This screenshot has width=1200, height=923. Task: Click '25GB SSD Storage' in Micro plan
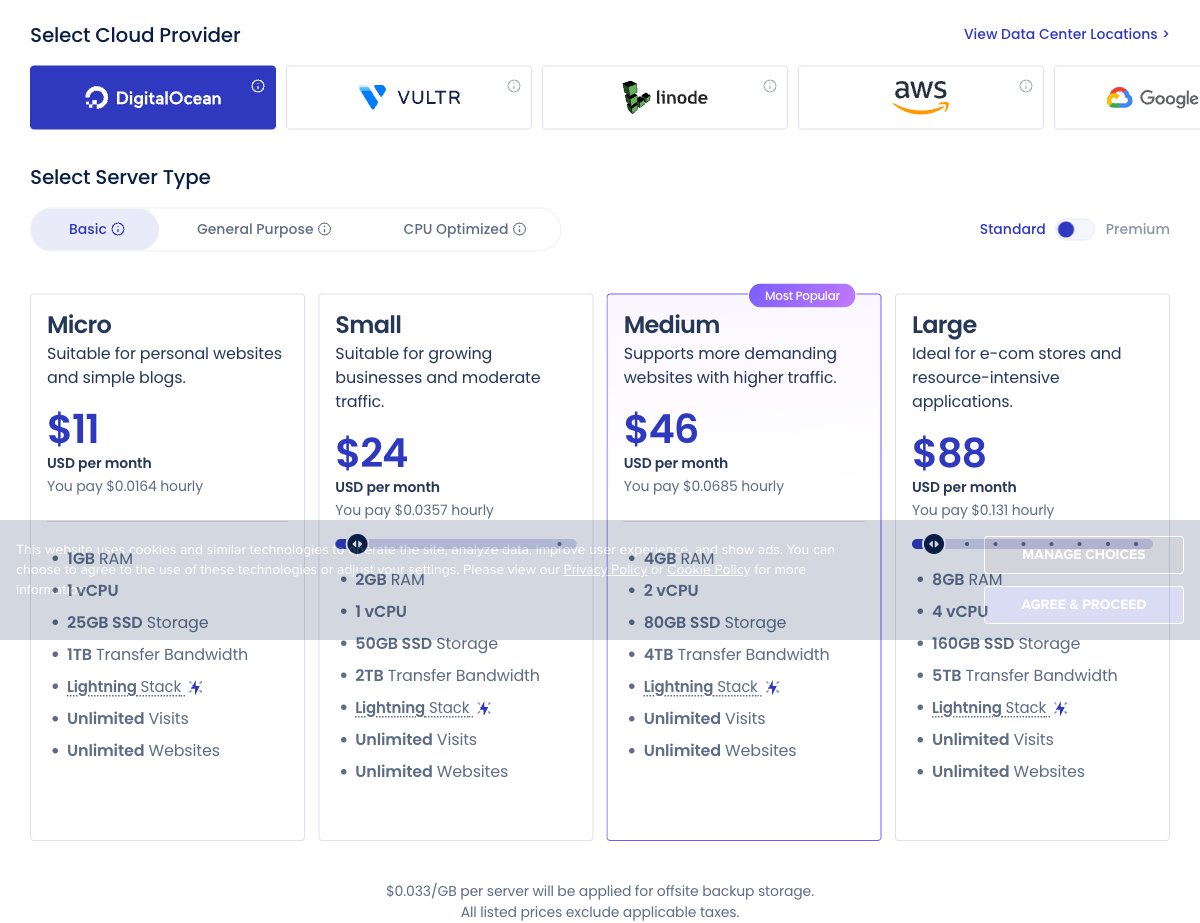coord(138,622)
